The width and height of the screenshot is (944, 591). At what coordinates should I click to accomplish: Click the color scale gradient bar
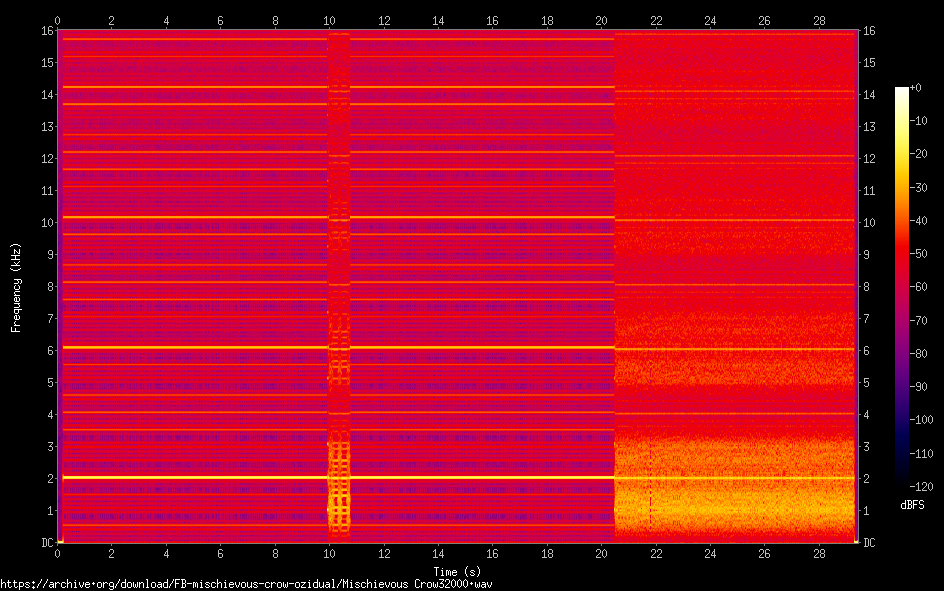[x=901, y=286]
